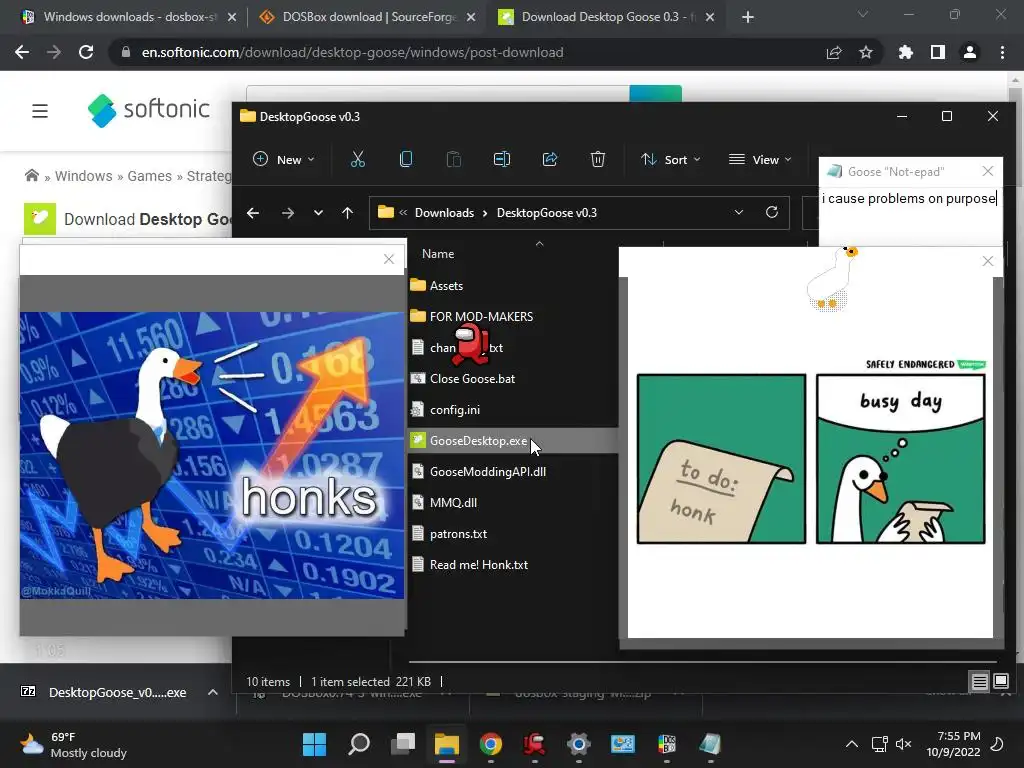This screenshot has height=768, width=1024.
Task: Switch to large icons view in status bar
Action: tap(1000, 682)
